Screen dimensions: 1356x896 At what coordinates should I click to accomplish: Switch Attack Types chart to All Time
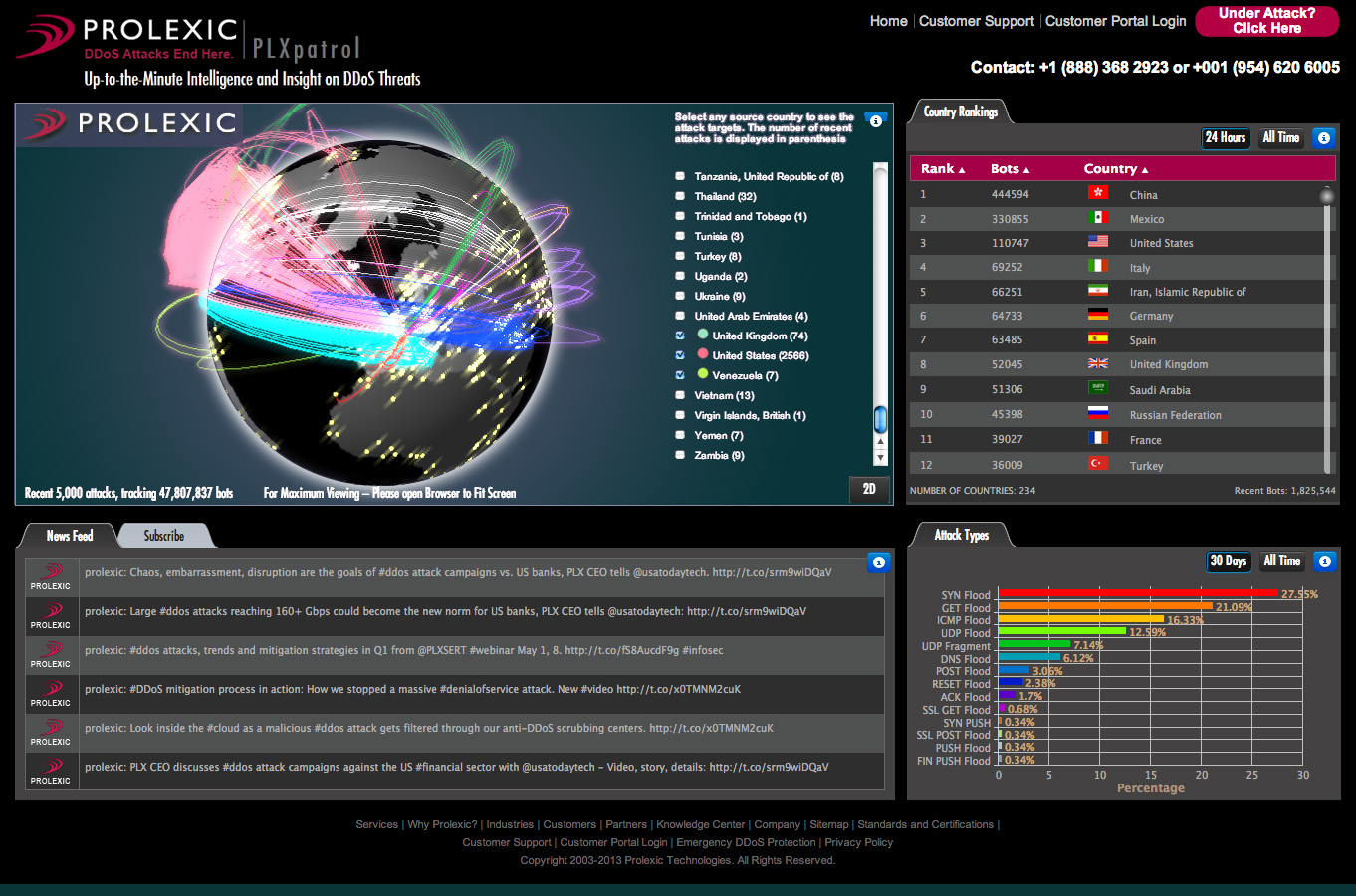[x=1281, y=560]
